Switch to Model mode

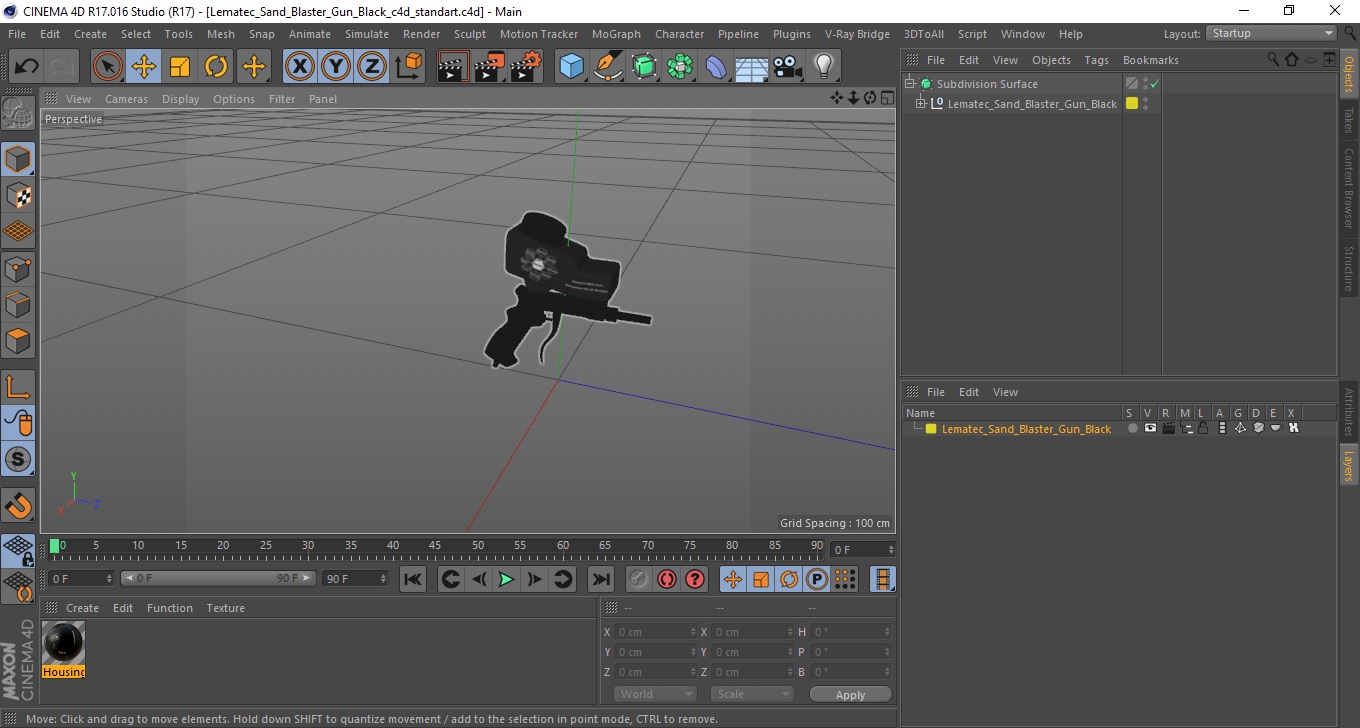19,159
